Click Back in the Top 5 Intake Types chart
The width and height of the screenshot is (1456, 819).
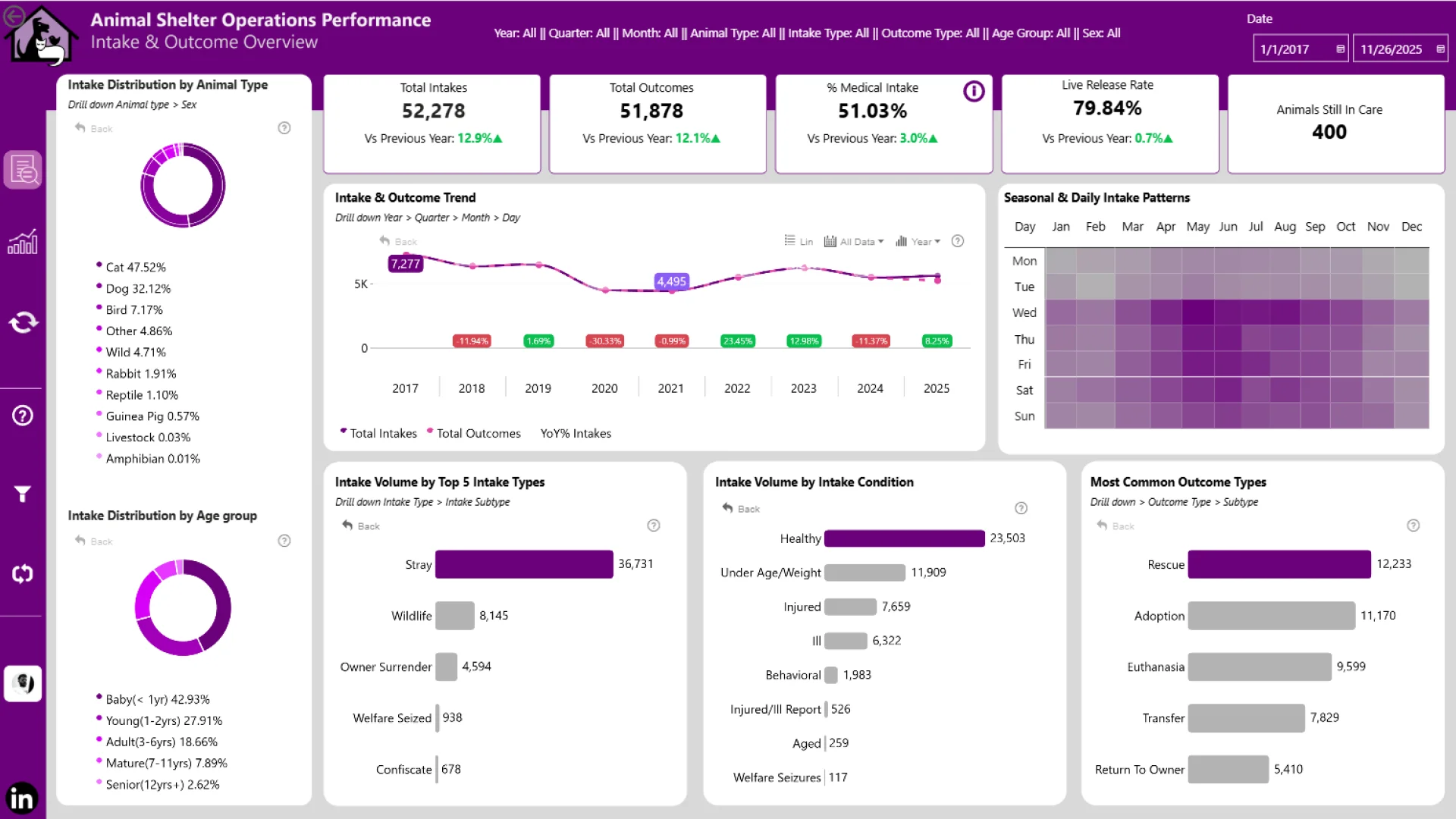tap(361, 526)
